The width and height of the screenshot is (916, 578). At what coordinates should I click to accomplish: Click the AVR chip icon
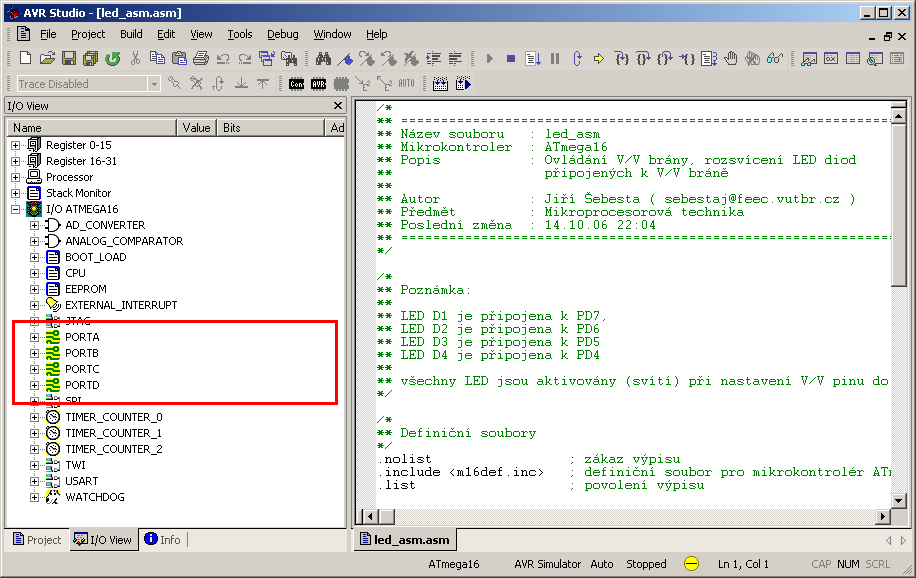point(318,84)
